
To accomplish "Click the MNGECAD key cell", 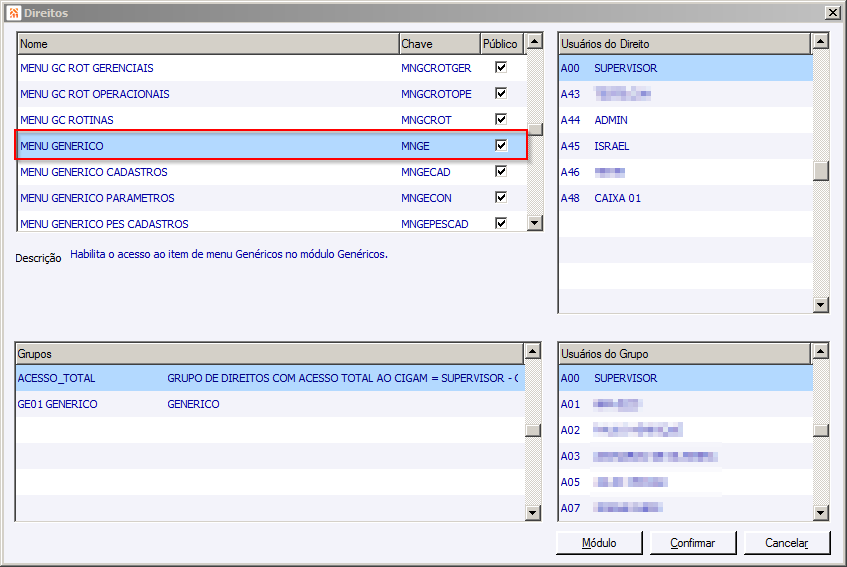I will coord(426,172).
